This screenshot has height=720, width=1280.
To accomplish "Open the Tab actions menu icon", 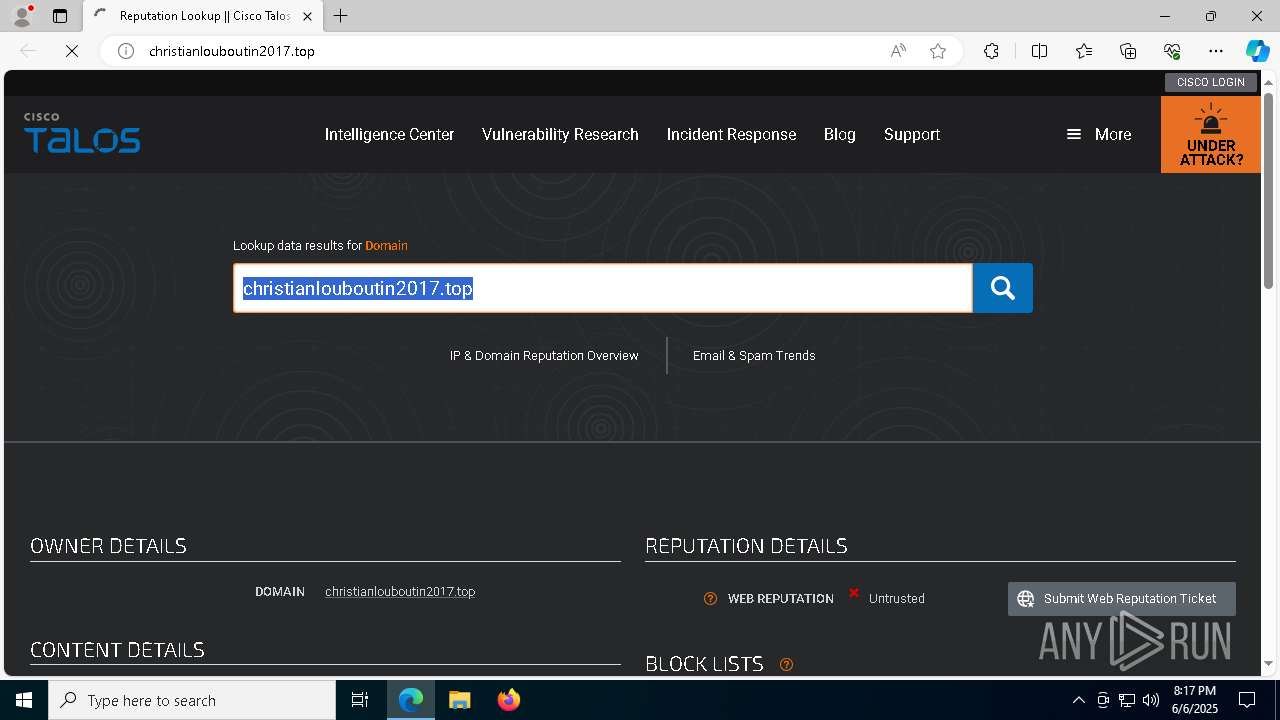I will 60,16.
